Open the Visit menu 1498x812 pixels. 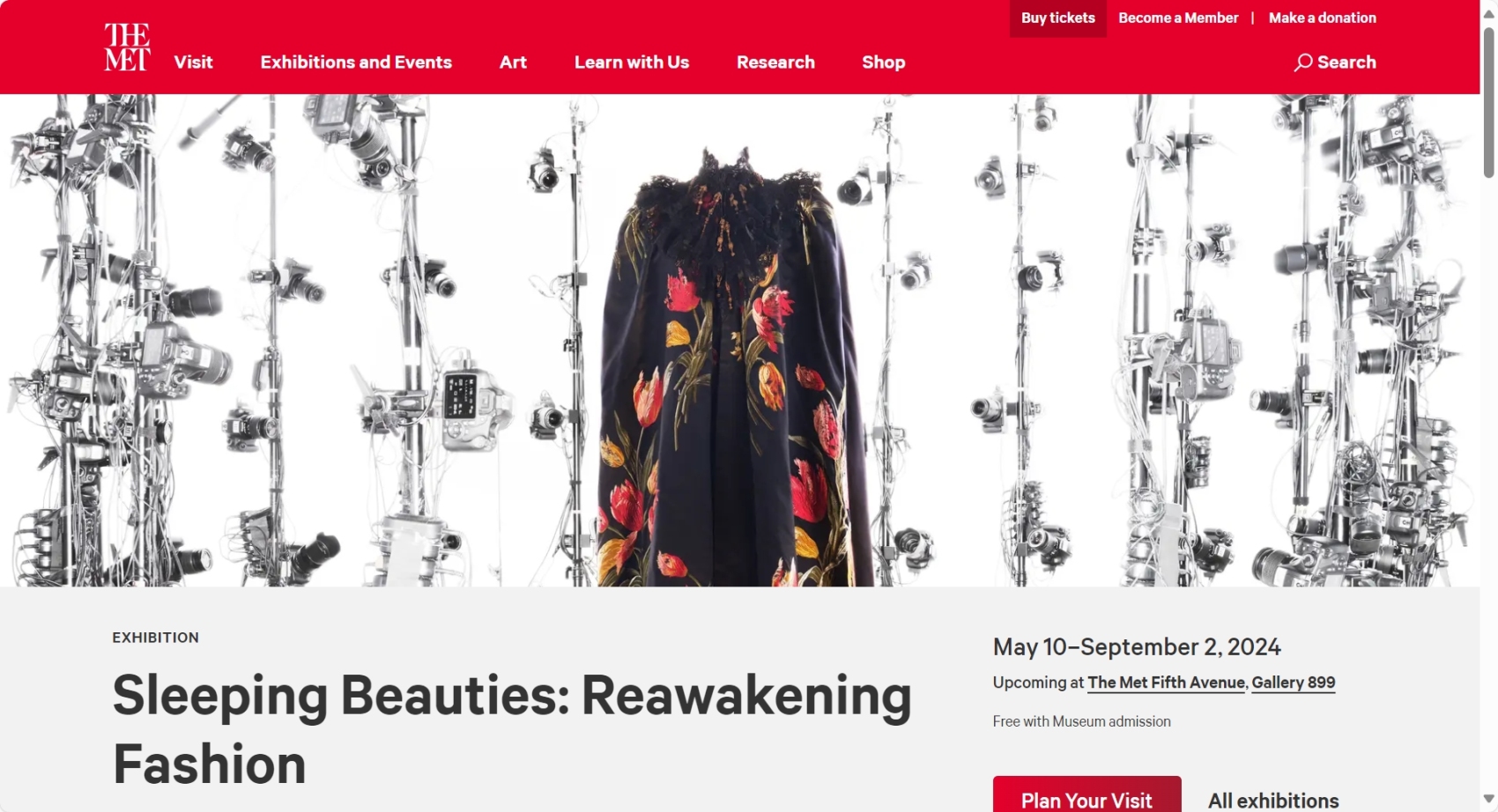[193, 63]
